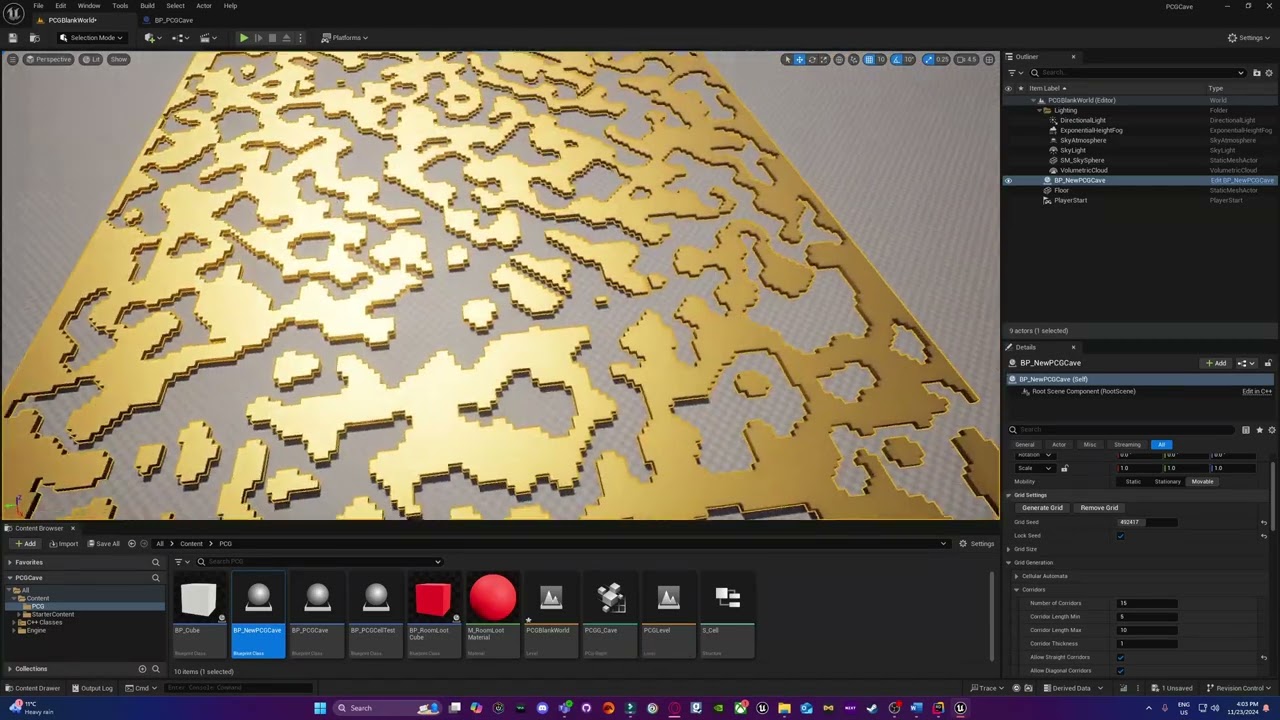Click the PCGG_Cave graph asset icon
This screenshot has width=1280, height=720.
[610, 598]
